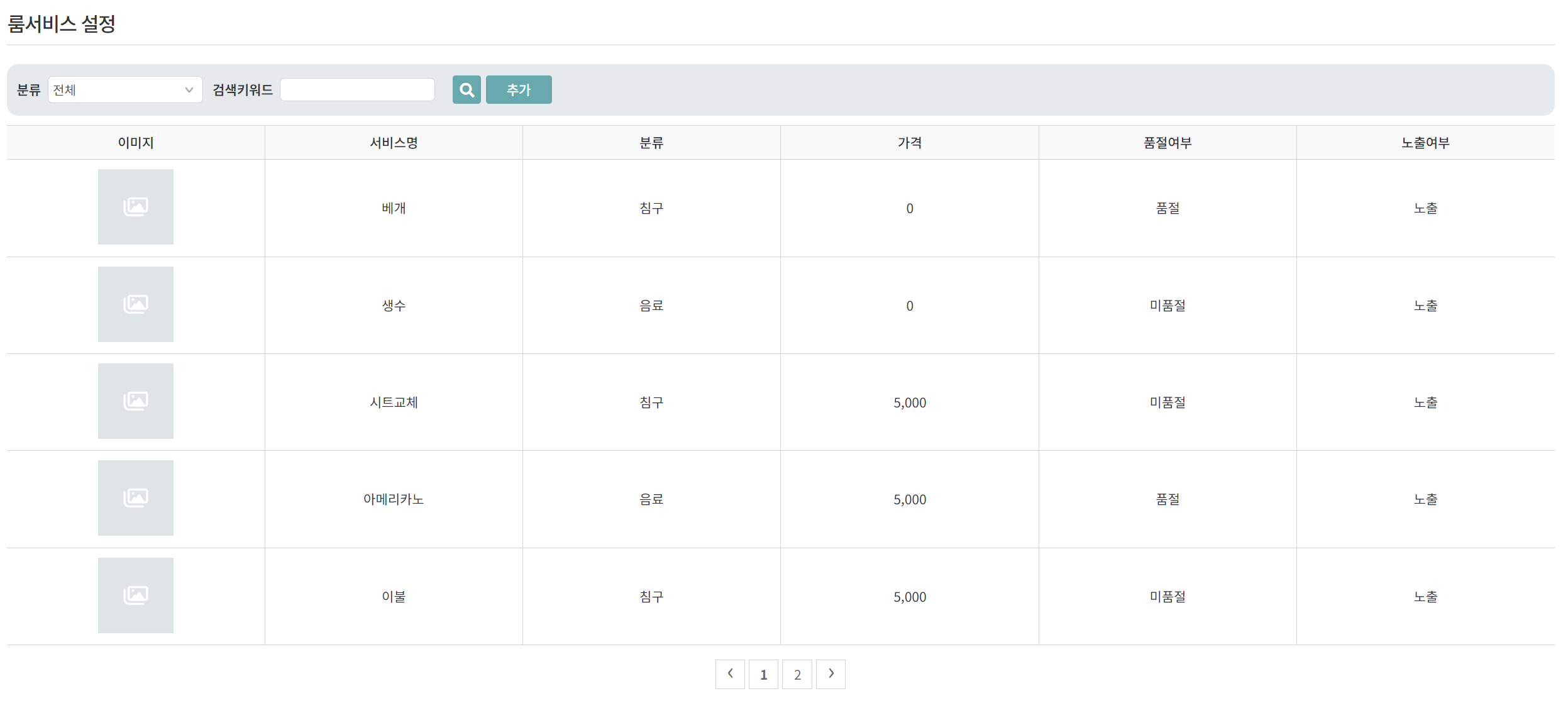The height and width of the screenshot is (708, 1568).
Task: Go to next page with right chevron
Action: point(831,674)
